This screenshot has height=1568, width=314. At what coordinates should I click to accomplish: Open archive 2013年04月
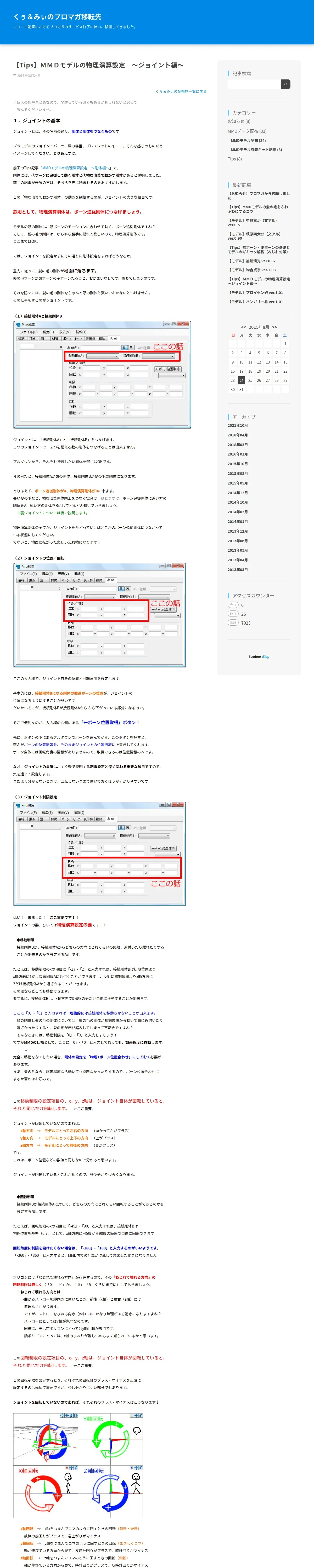238,560
